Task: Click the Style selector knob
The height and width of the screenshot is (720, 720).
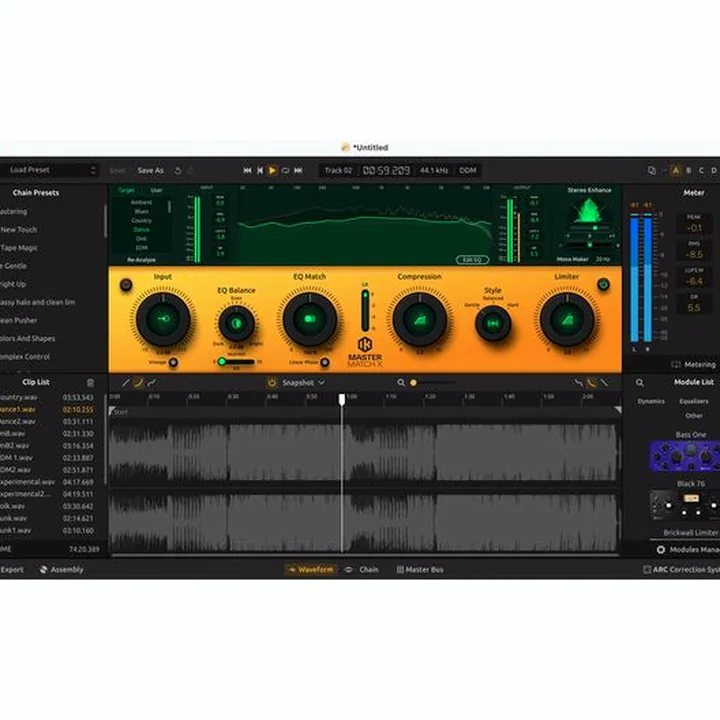Action: point(493,324)
